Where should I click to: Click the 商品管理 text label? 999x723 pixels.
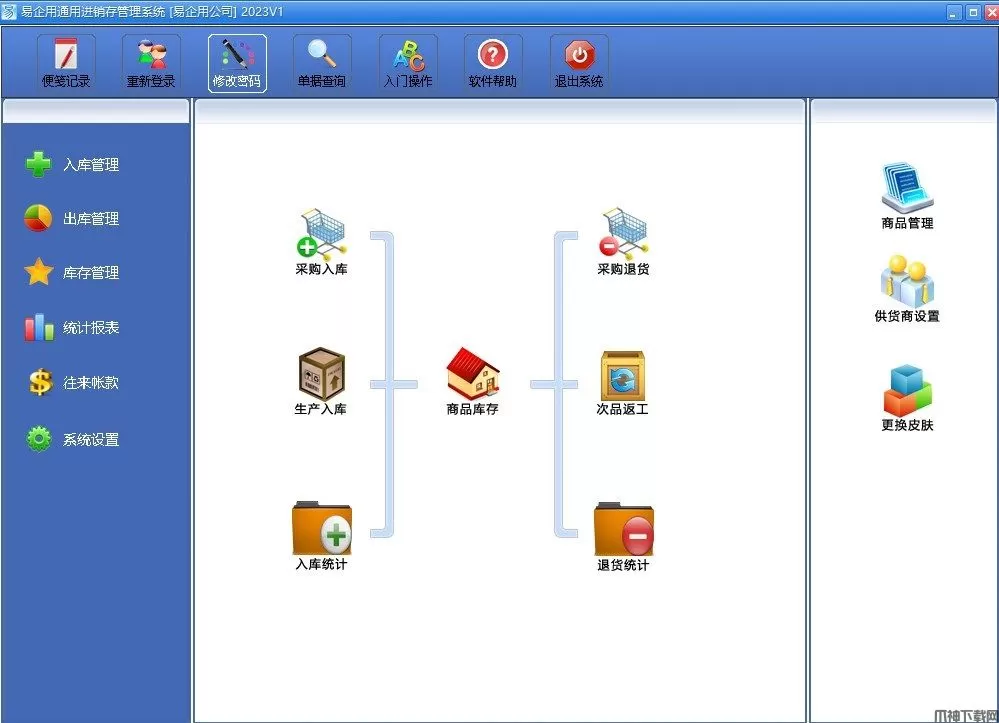tap(908, 223)
